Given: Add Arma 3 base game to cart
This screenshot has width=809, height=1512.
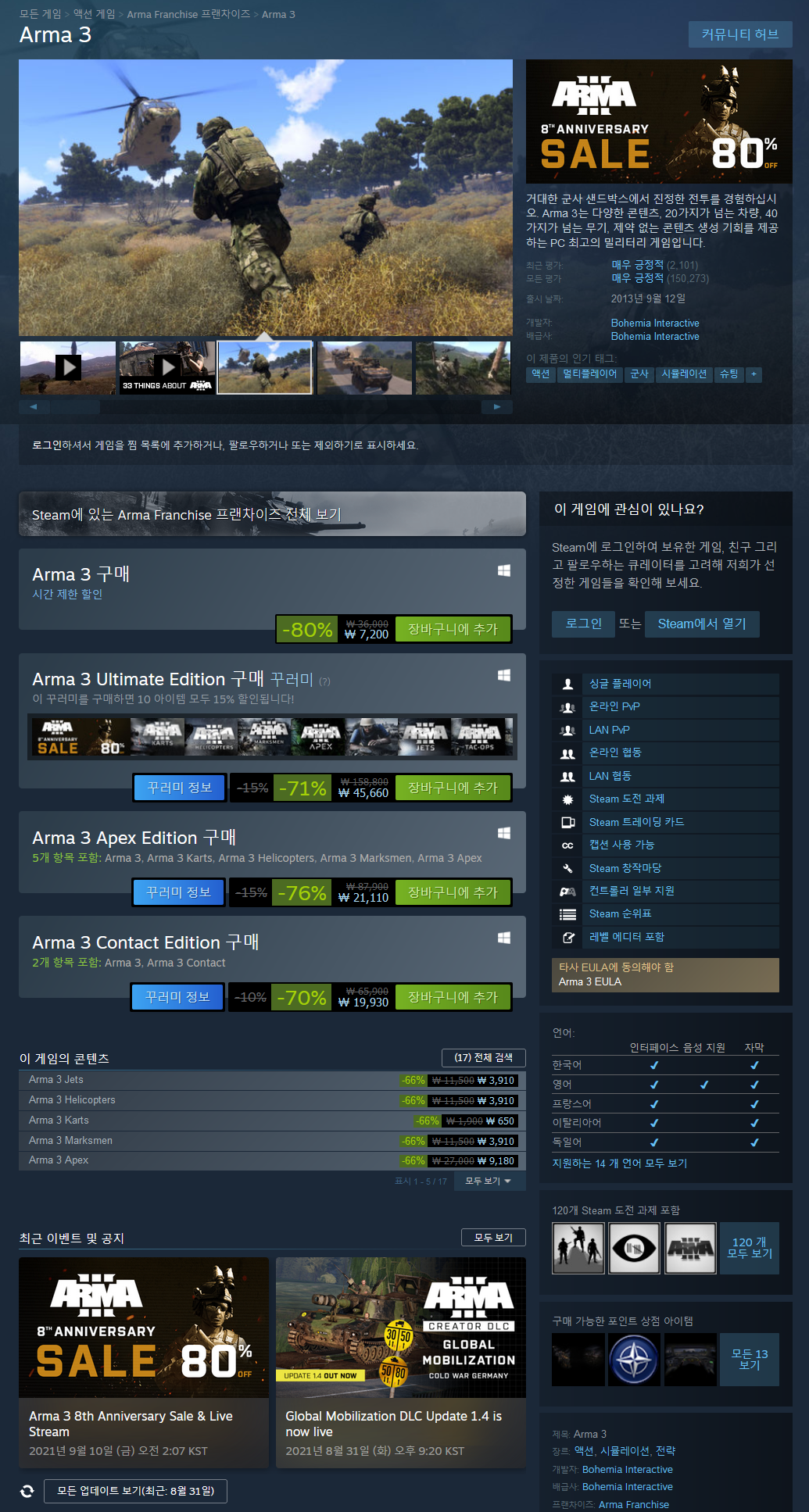Looking at the screenshot, I should 453,629.
